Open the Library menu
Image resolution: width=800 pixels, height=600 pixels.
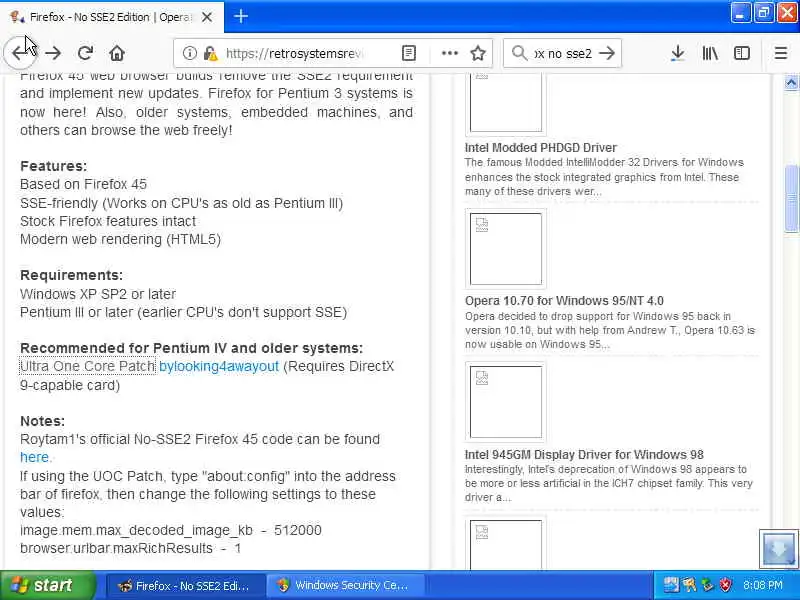tap(710, 53)
